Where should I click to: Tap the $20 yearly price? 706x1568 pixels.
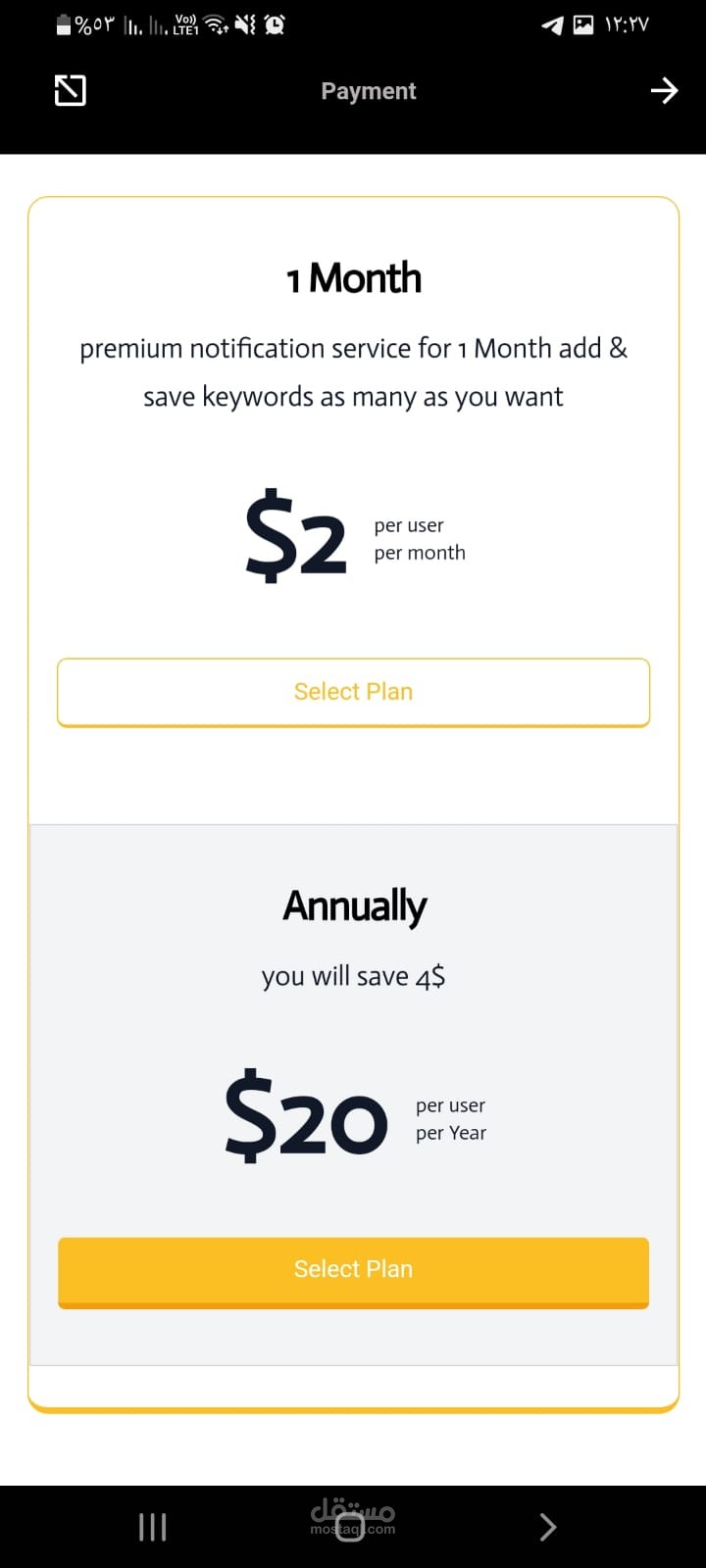pyautogui.click(x=306, y=1117)
